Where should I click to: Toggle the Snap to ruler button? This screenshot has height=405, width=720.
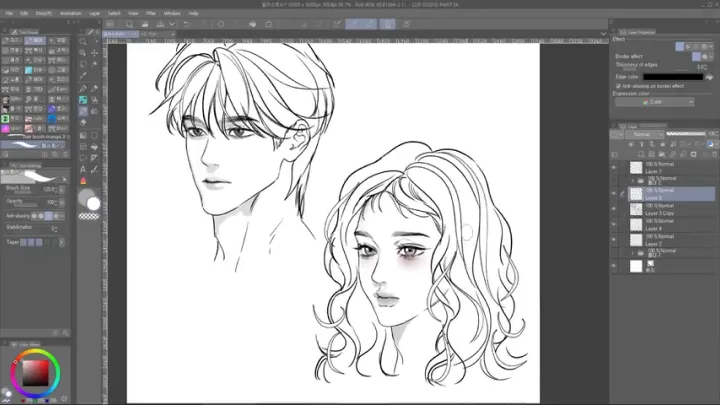[x=354, y=24]
